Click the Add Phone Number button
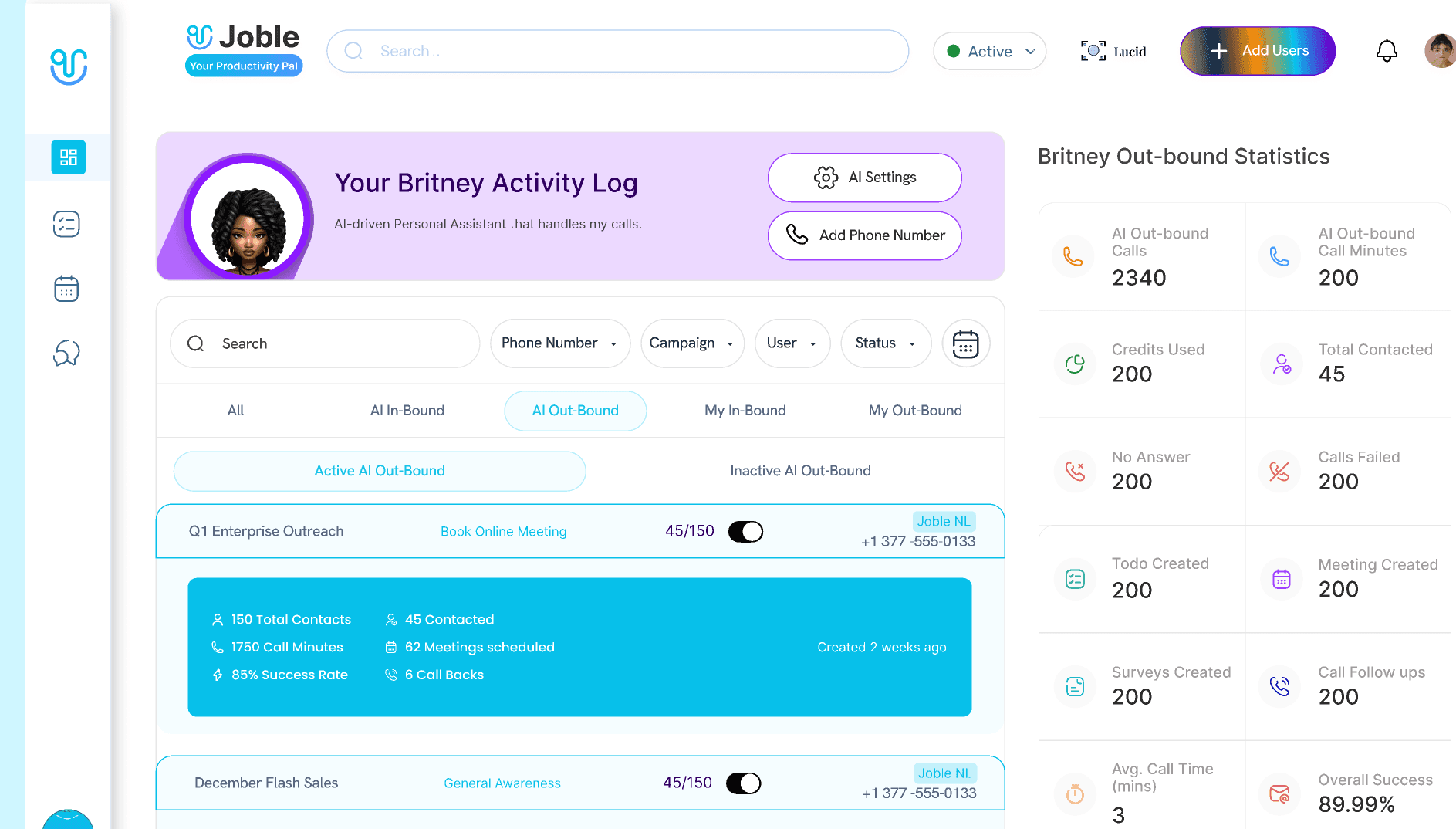This screenshot has height=829, width=1456. [x=864, y=235]
